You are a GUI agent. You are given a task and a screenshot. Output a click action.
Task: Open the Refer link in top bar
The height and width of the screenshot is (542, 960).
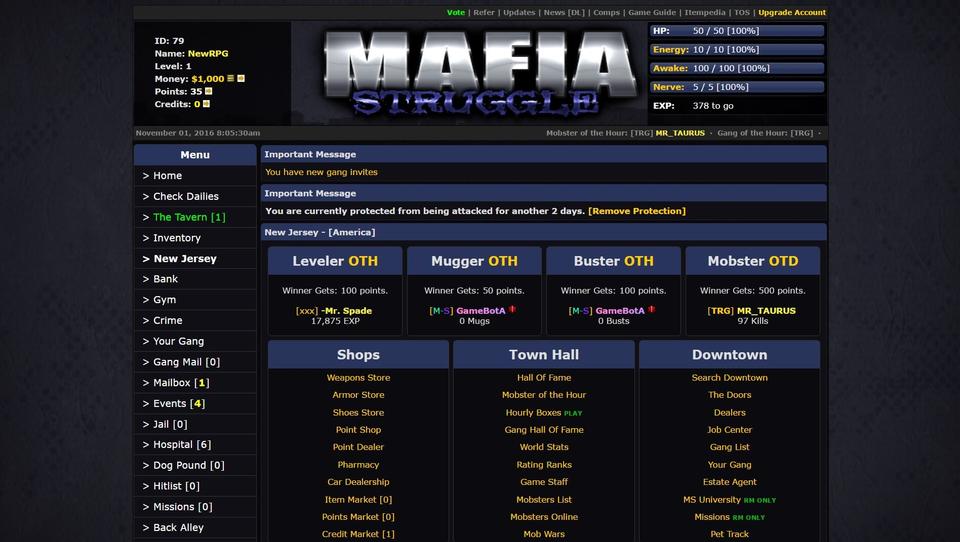point(484,12)
